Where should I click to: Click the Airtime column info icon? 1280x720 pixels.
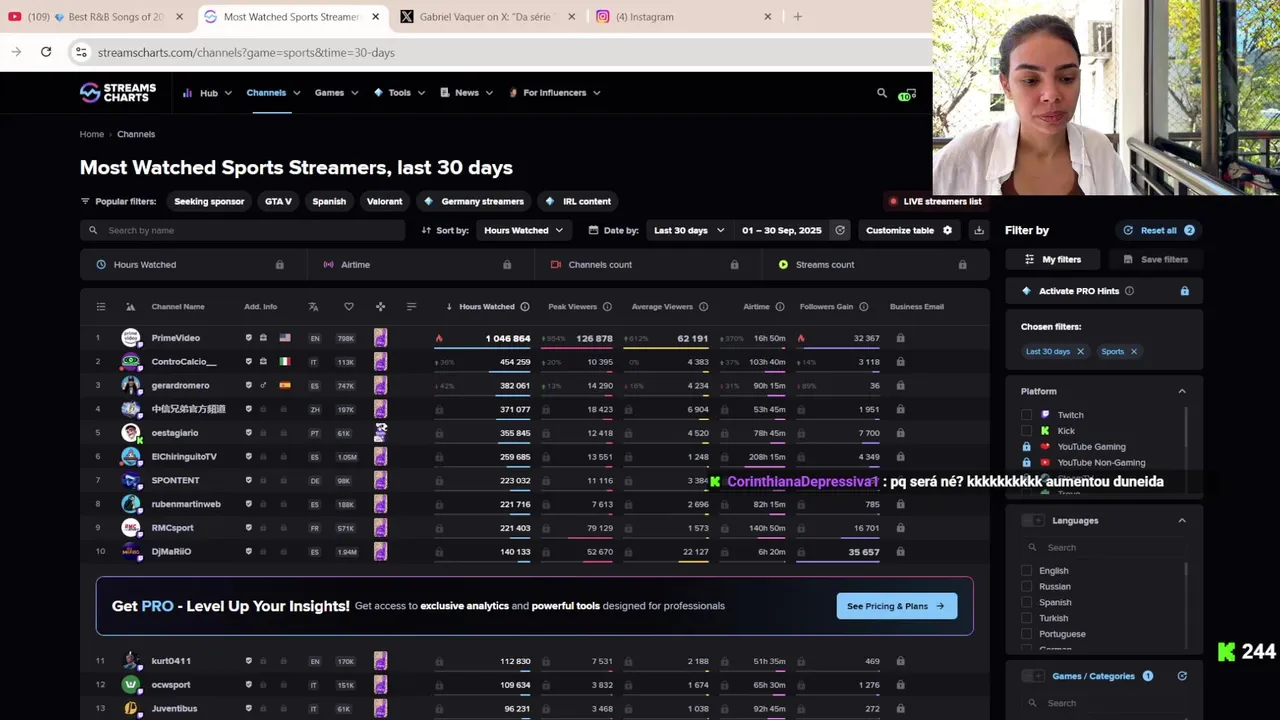(779, 307)
